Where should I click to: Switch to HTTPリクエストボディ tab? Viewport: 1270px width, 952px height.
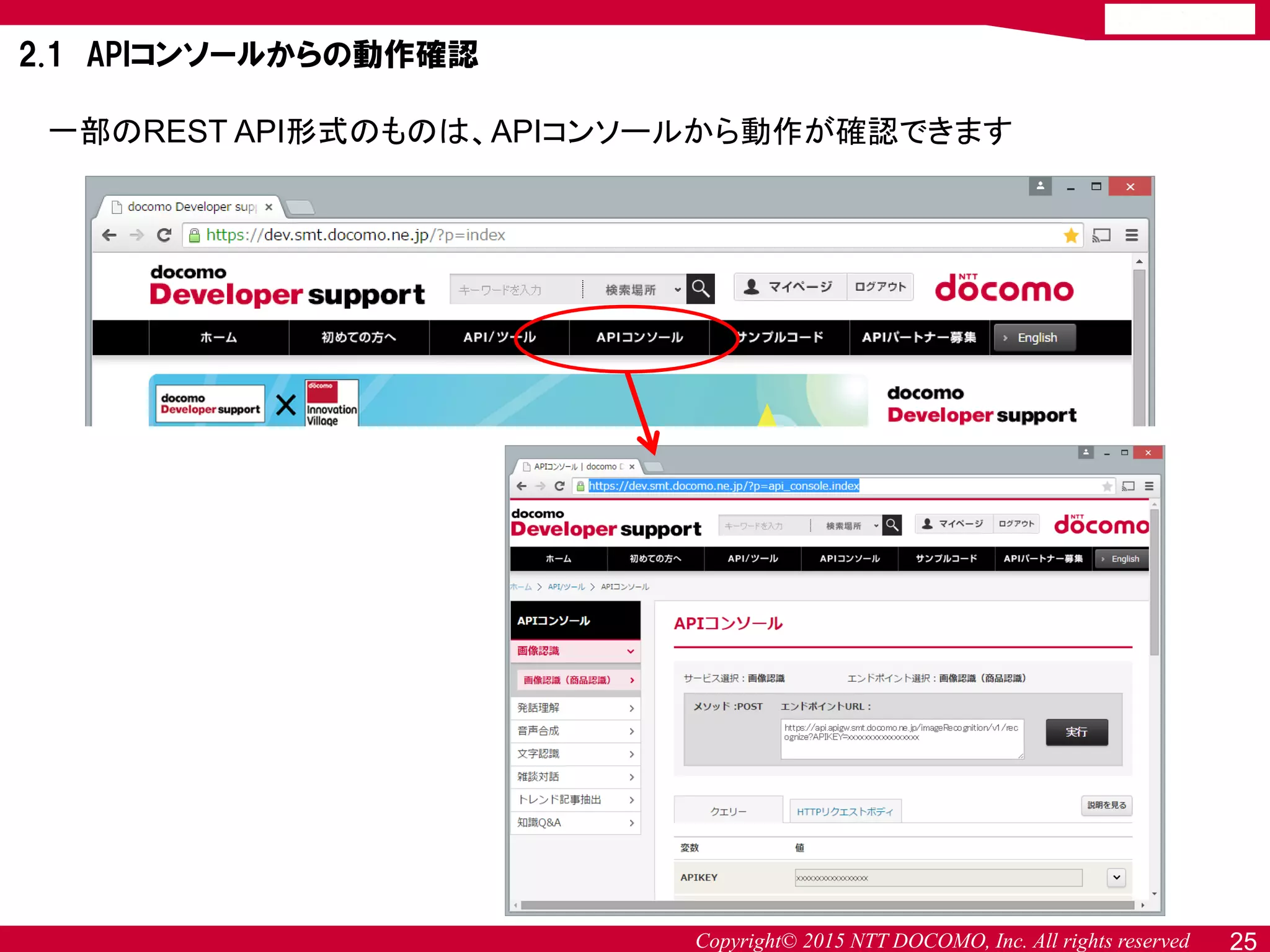845,811
